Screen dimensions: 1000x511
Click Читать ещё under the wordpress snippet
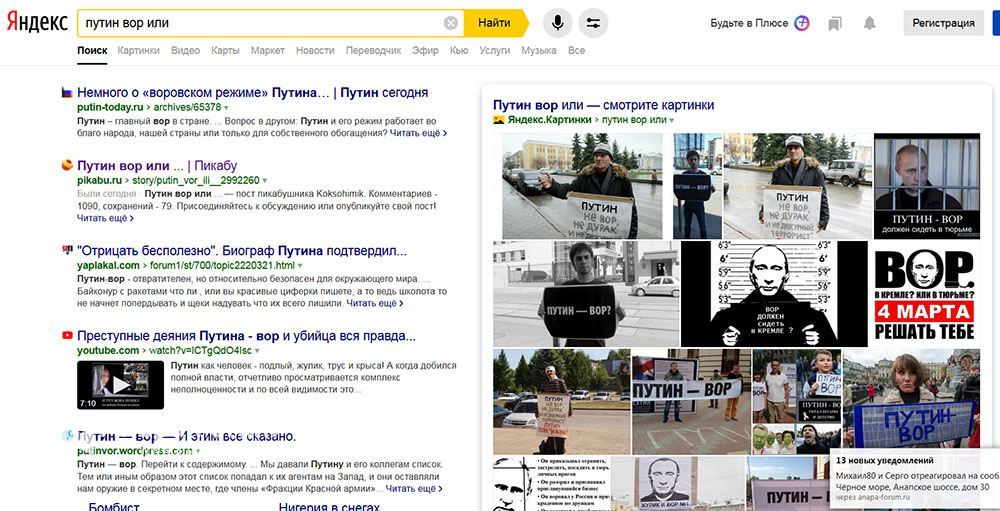coord(414,489)
